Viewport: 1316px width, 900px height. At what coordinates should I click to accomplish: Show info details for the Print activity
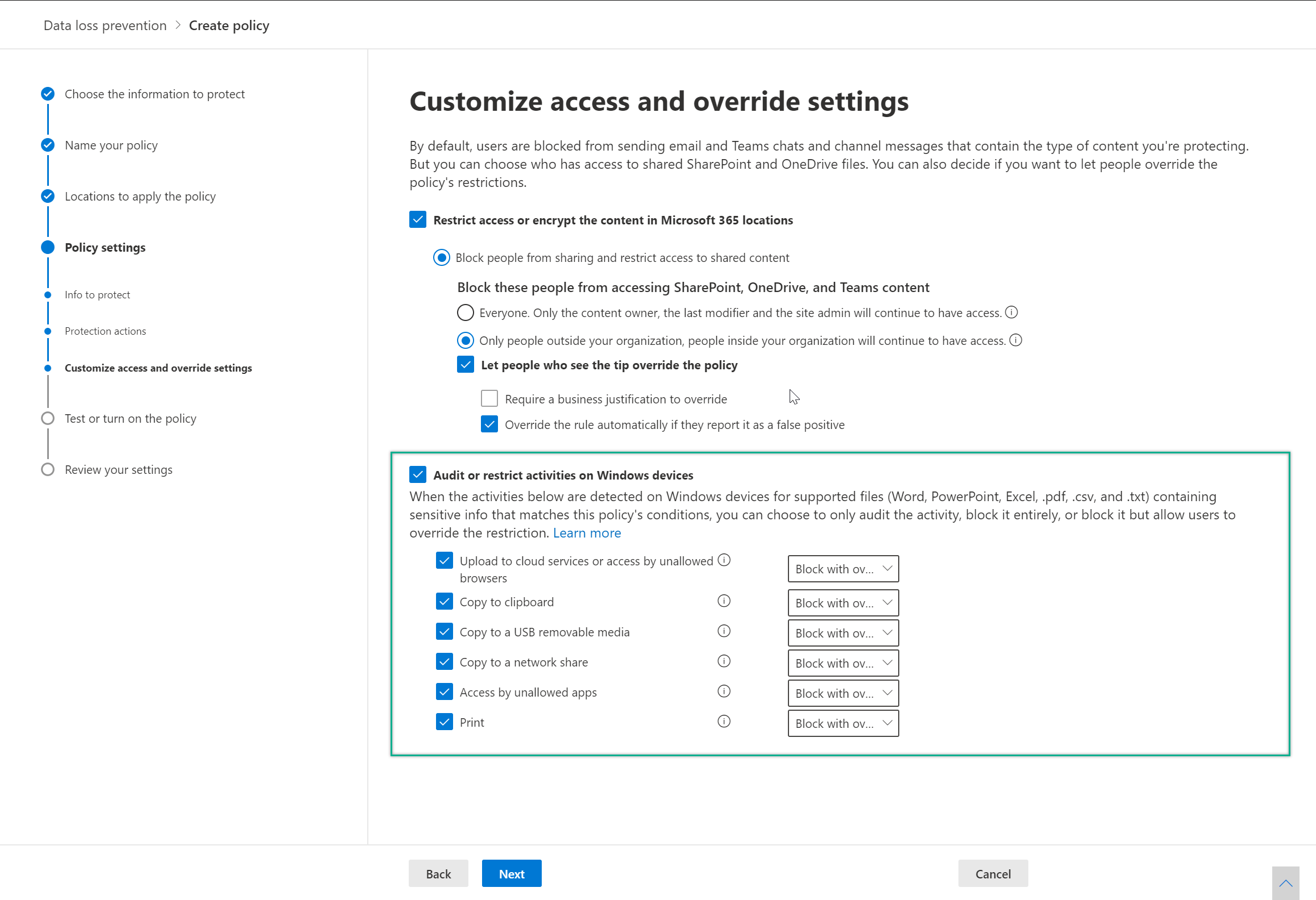tap(724, 721)
